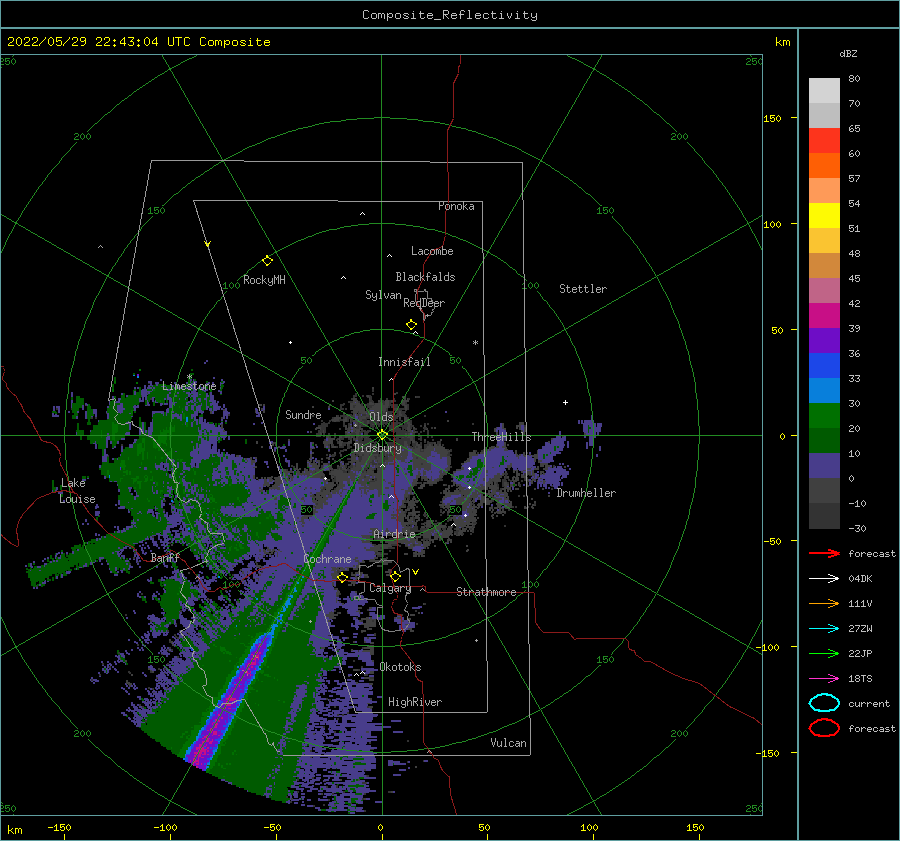The image size is (900, 841).
Task: Click the Limestone label
Action: (x=189, y=386)
